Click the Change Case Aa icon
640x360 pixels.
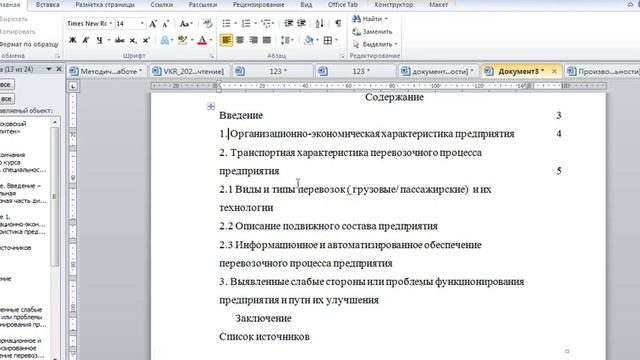[186, 24]
